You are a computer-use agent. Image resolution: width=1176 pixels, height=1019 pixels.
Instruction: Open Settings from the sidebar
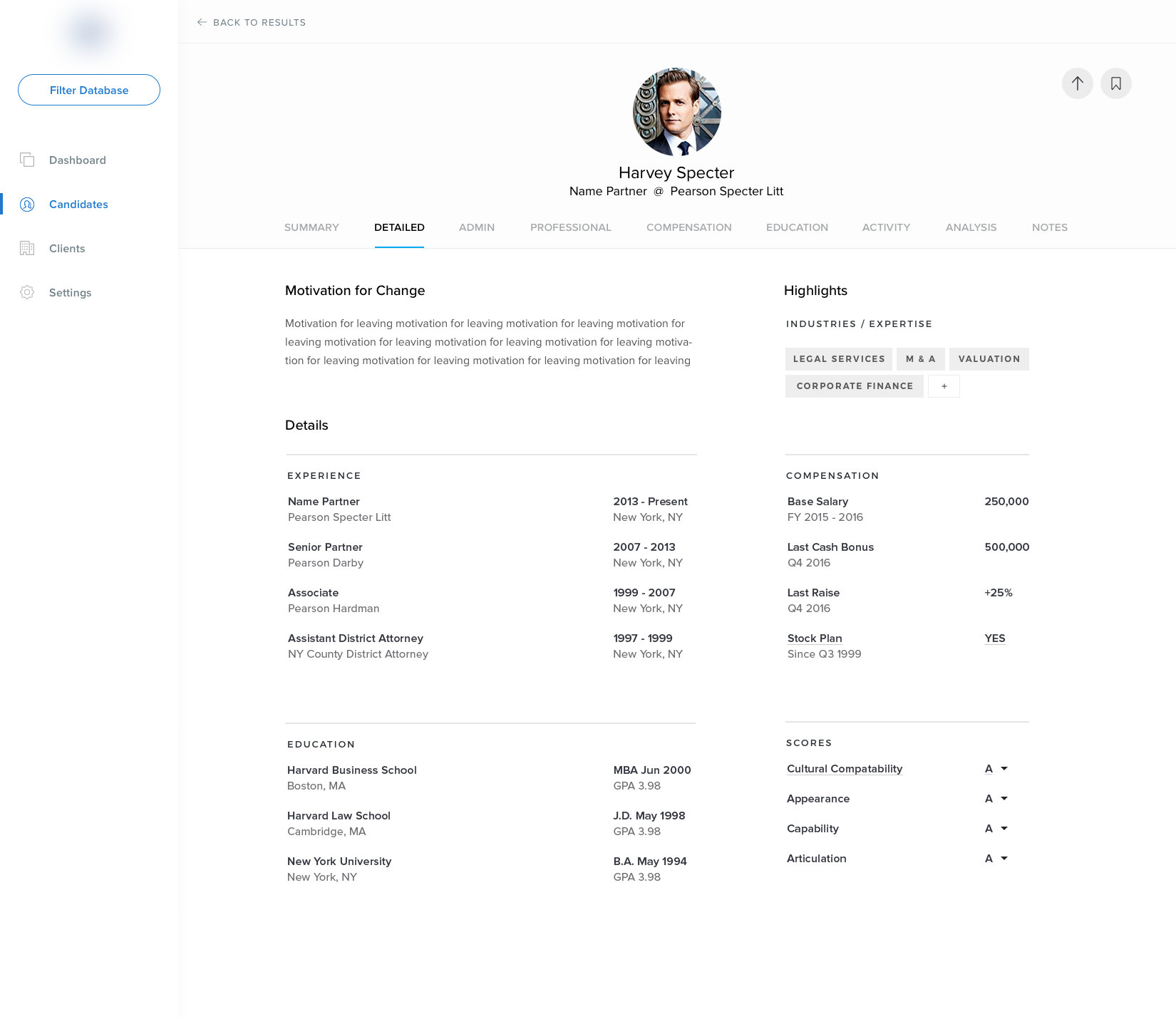[70, 293]
